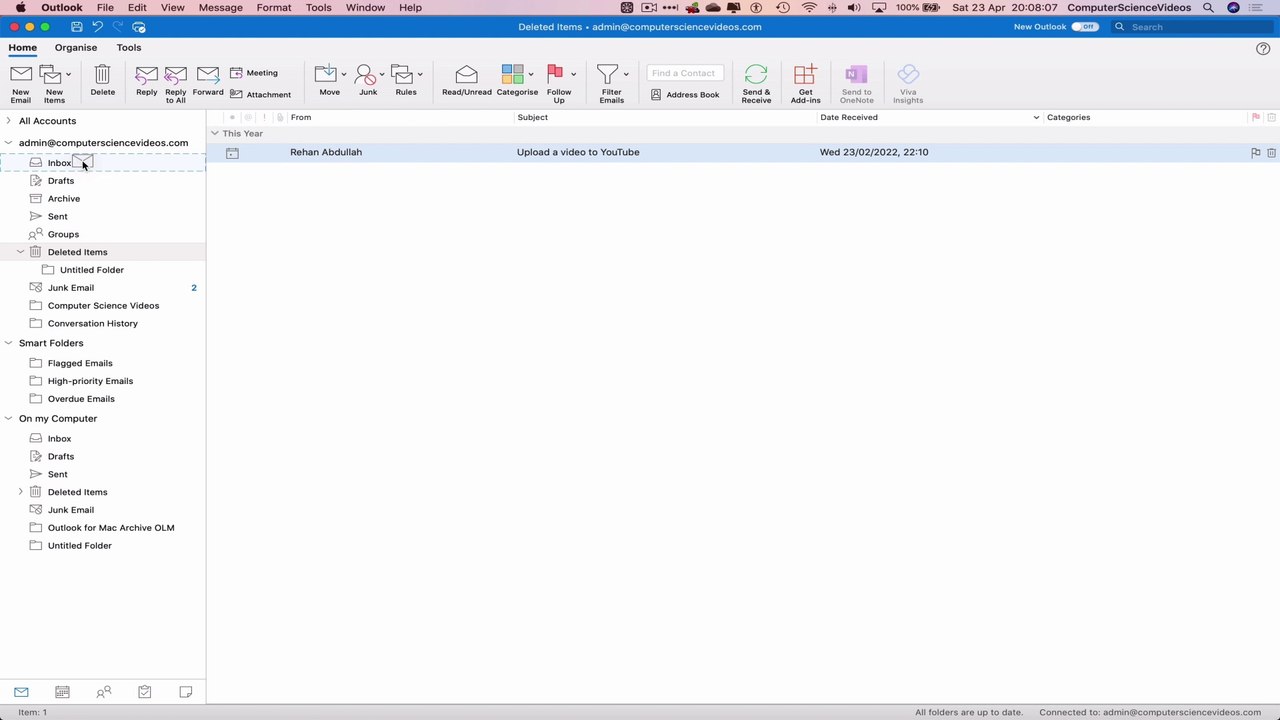Click the Meeting button
Screen dimensions: 1280x720
254,73
